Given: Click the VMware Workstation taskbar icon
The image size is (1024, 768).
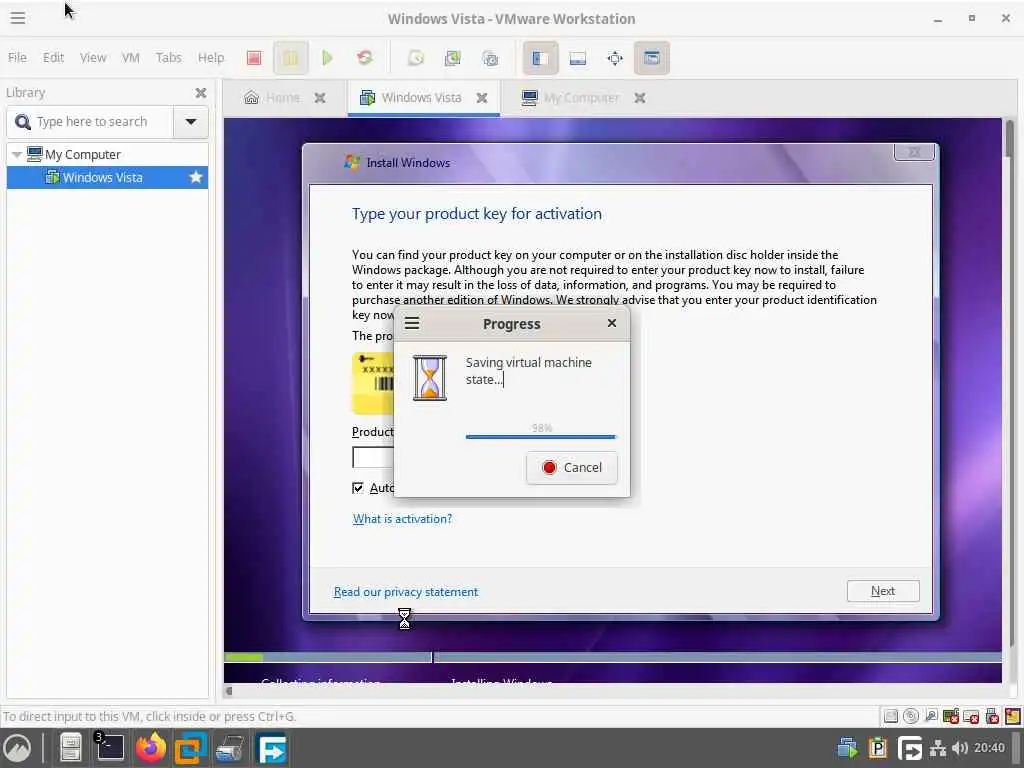Looking at the screenshot, I should point(191,748).
